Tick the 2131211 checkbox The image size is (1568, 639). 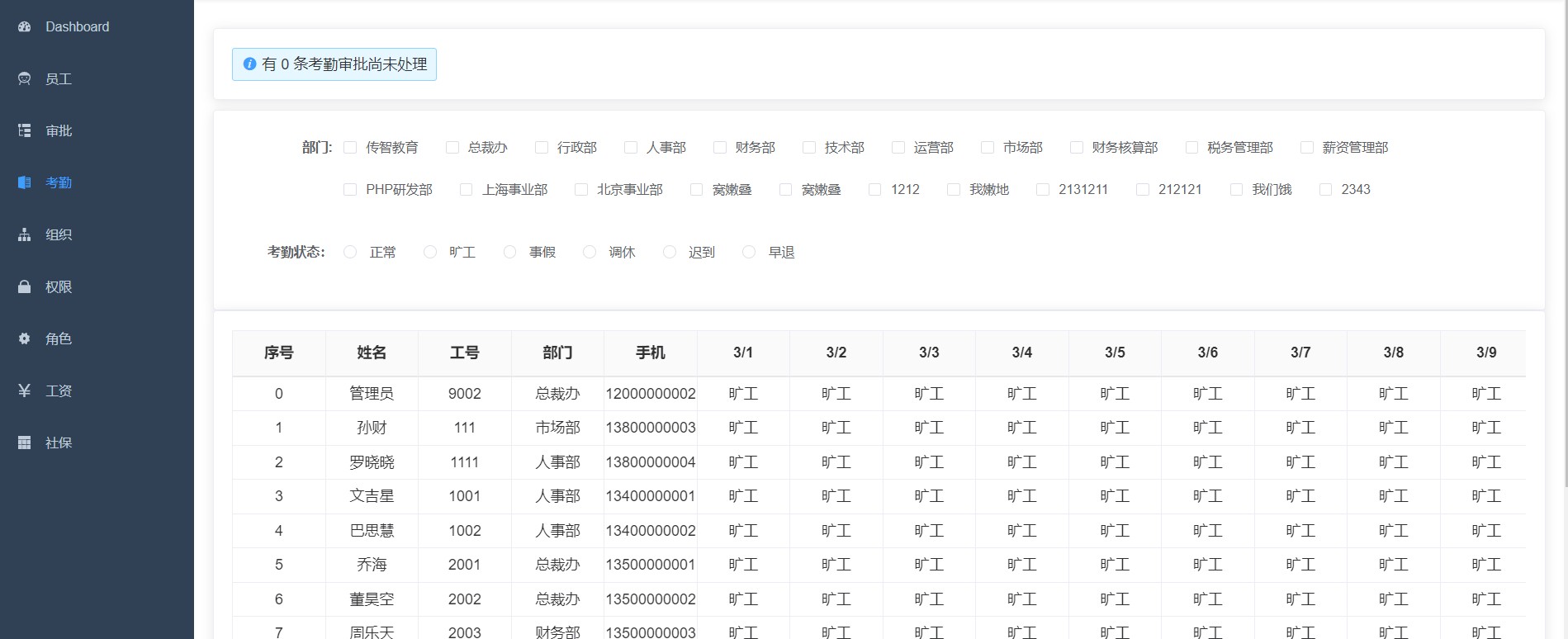tap(1043, 189)
